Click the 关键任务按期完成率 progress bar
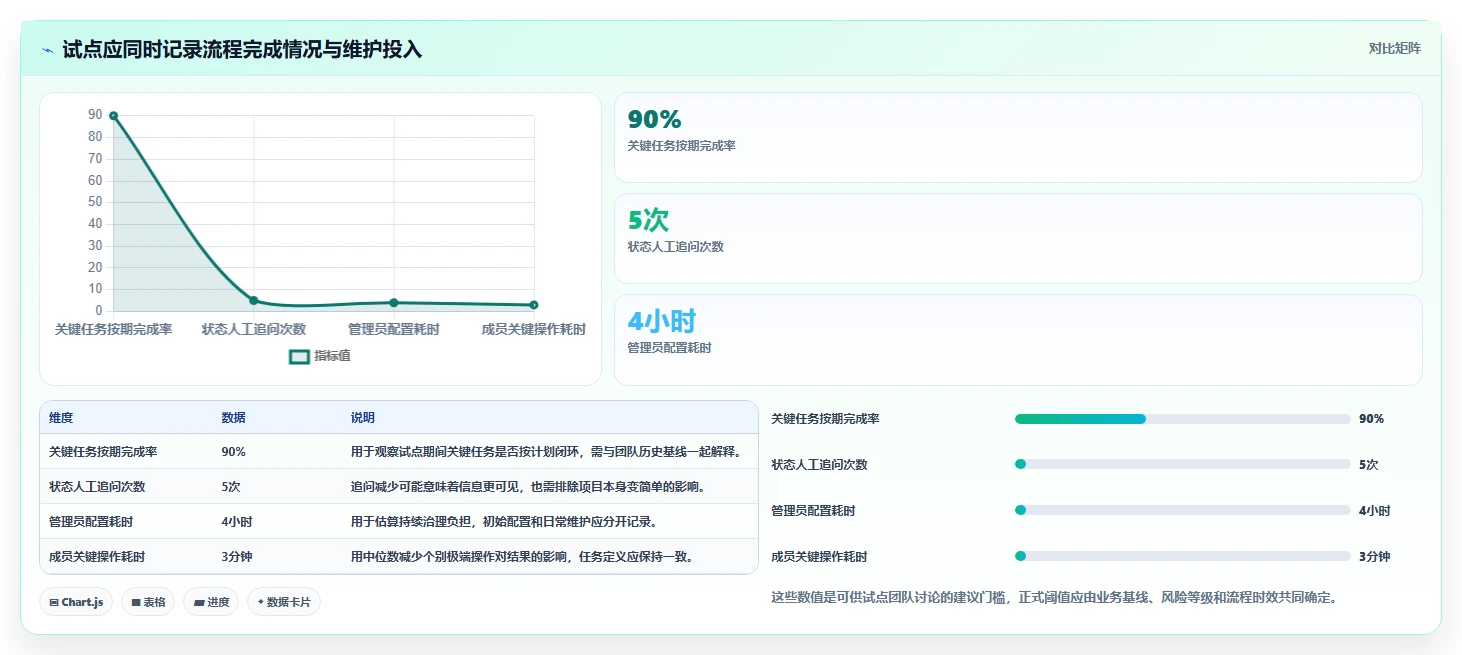This screenshot has height=655, width=1462. pos(1182,419)
